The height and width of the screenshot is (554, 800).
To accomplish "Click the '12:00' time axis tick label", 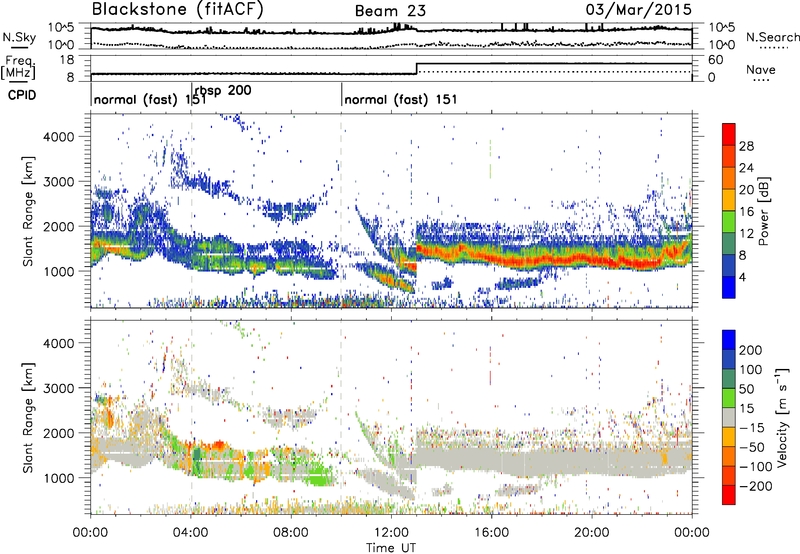I will 391,533.
